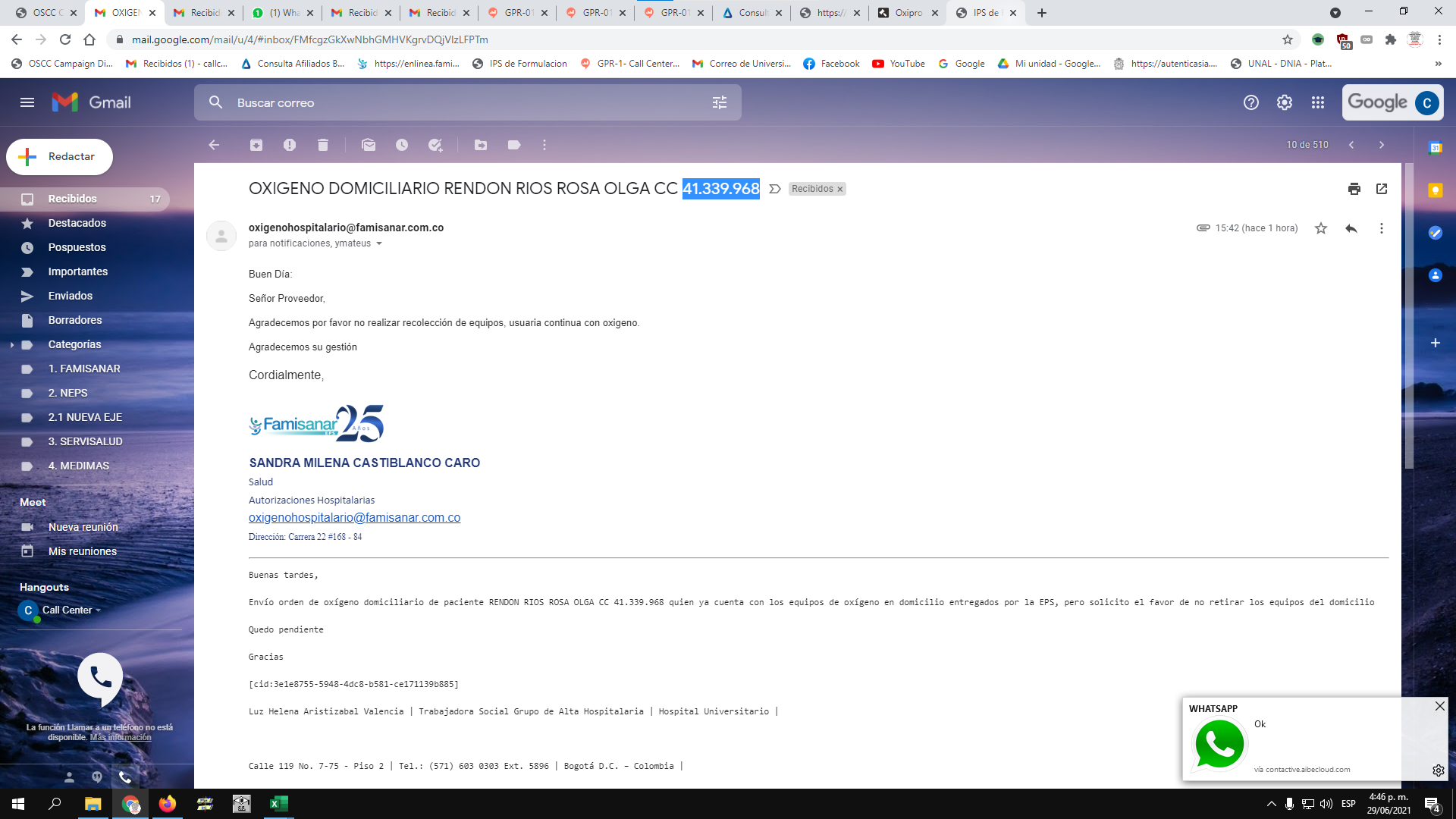Screen dimensions: 1456x819
Task: Open Windows notification center
Action: (1432, 805)
